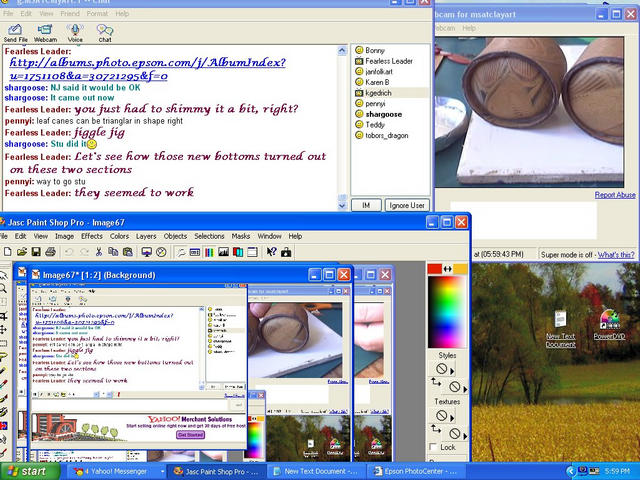Open the Effects menu

click(91, 236)
